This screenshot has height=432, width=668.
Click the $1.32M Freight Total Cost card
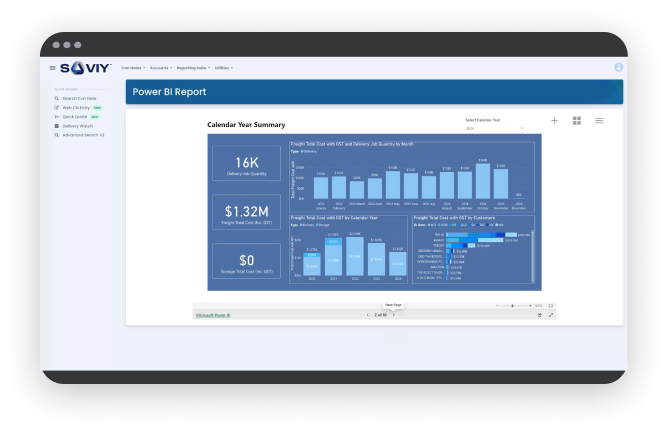point(247,212)
